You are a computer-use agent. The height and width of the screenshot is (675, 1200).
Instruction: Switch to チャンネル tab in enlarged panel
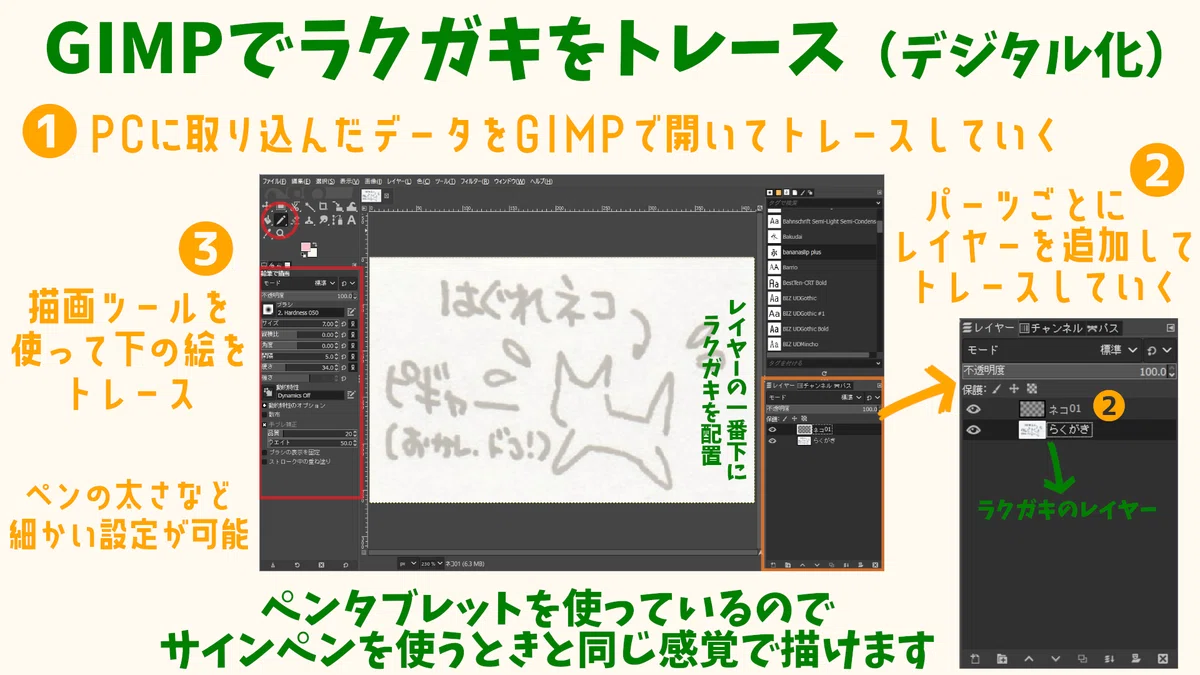(1050, 329)
